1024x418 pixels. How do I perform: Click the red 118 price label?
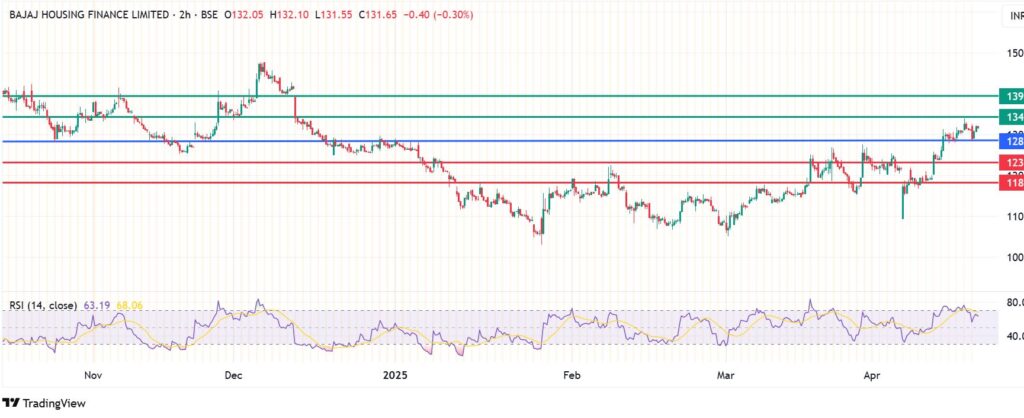pos(1011,183)
